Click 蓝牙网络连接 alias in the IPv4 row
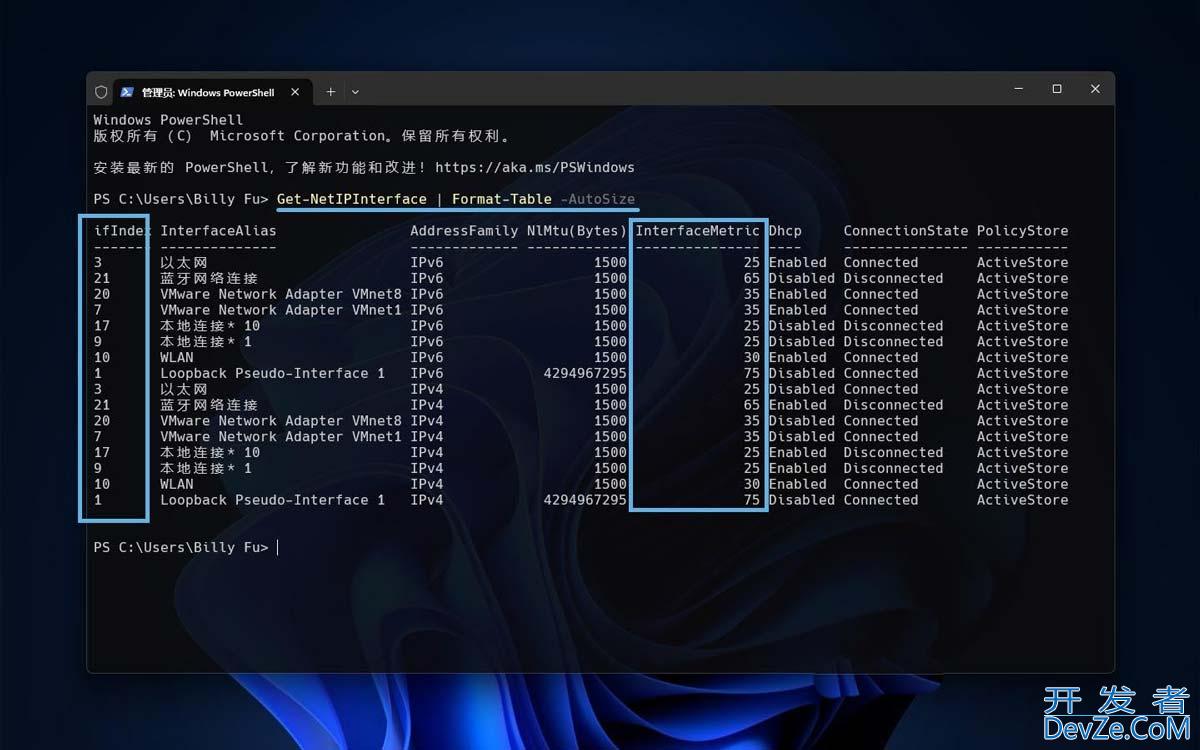The height and width of the screenshot is (750, 1200). point(209,405)
